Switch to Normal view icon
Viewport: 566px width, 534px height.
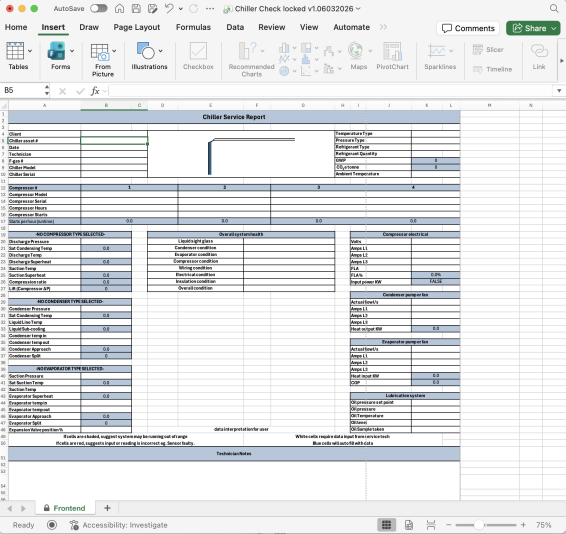pos(387,525)
